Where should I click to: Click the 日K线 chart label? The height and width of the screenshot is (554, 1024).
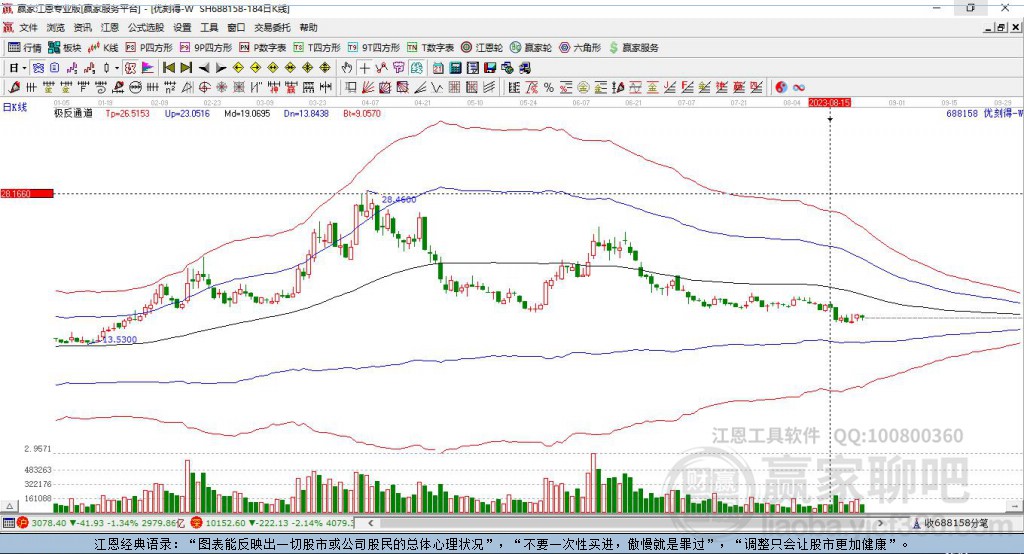tap(15, 107)
